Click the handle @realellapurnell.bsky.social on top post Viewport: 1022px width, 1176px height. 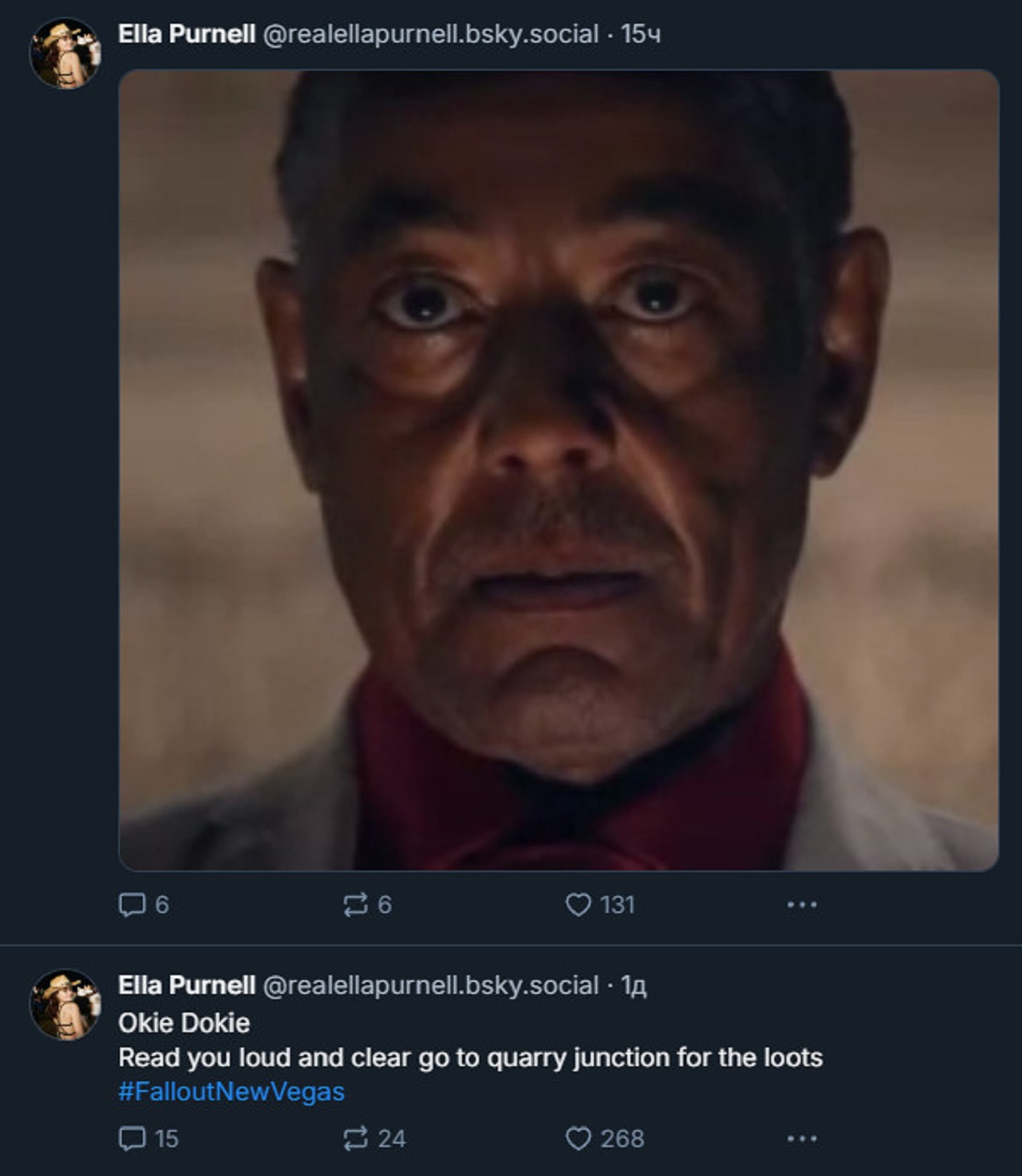(x=431, y=34)
